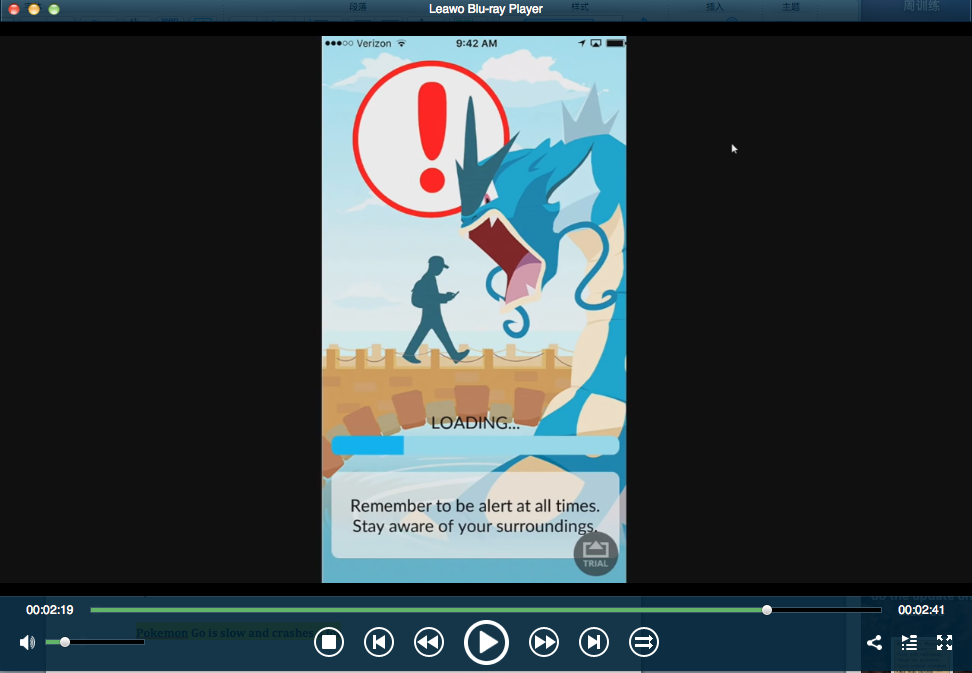972x673 pixels.
Task: Zoom the player with the green button
Action: tap(54, 9)
